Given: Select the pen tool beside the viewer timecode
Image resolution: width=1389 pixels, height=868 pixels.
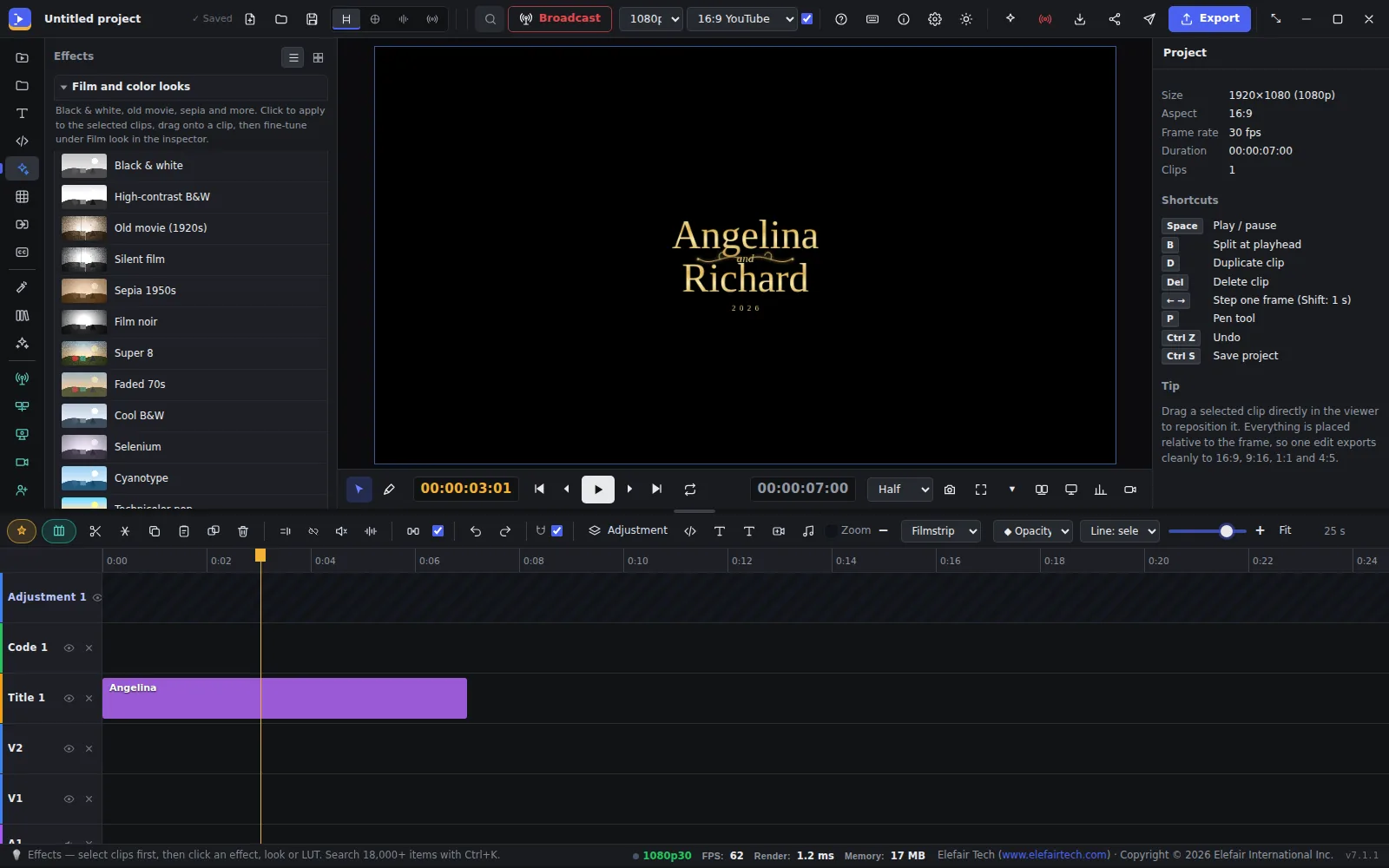Looking at the screenshot, I should pyautogui.click(x=389, y=490).
